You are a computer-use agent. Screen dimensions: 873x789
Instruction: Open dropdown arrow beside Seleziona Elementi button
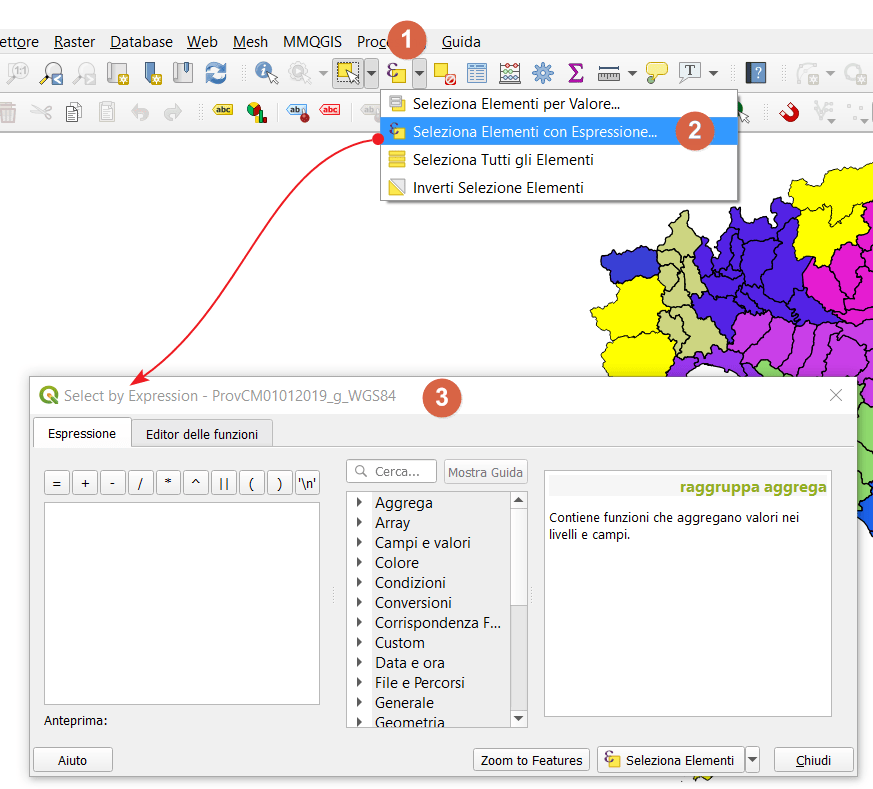pos(753,760)
